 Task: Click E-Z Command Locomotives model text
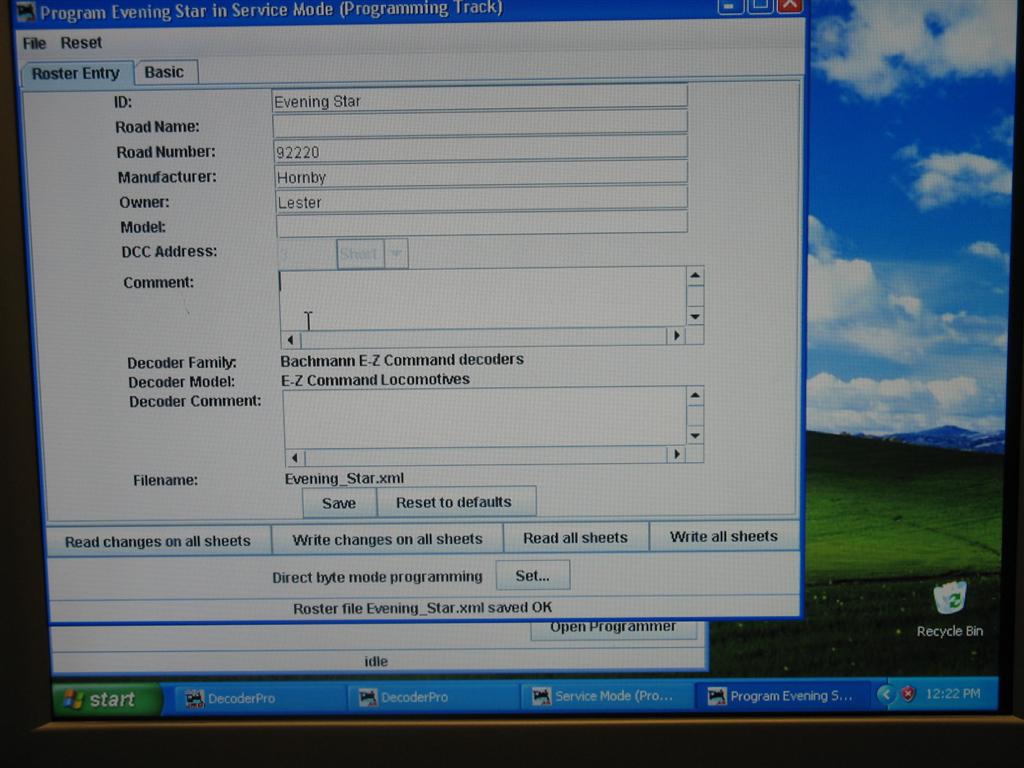[375, 379]
